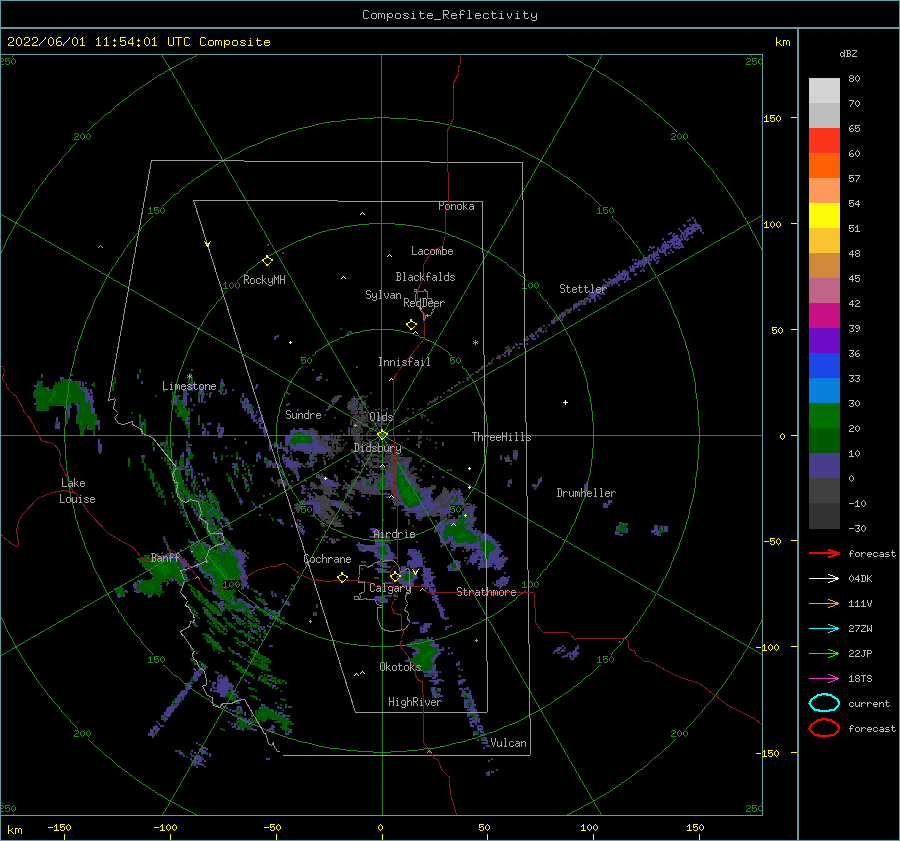Click the white 04DK arrow icon
This screenshot has width=900, height=841.
[824, 579]
